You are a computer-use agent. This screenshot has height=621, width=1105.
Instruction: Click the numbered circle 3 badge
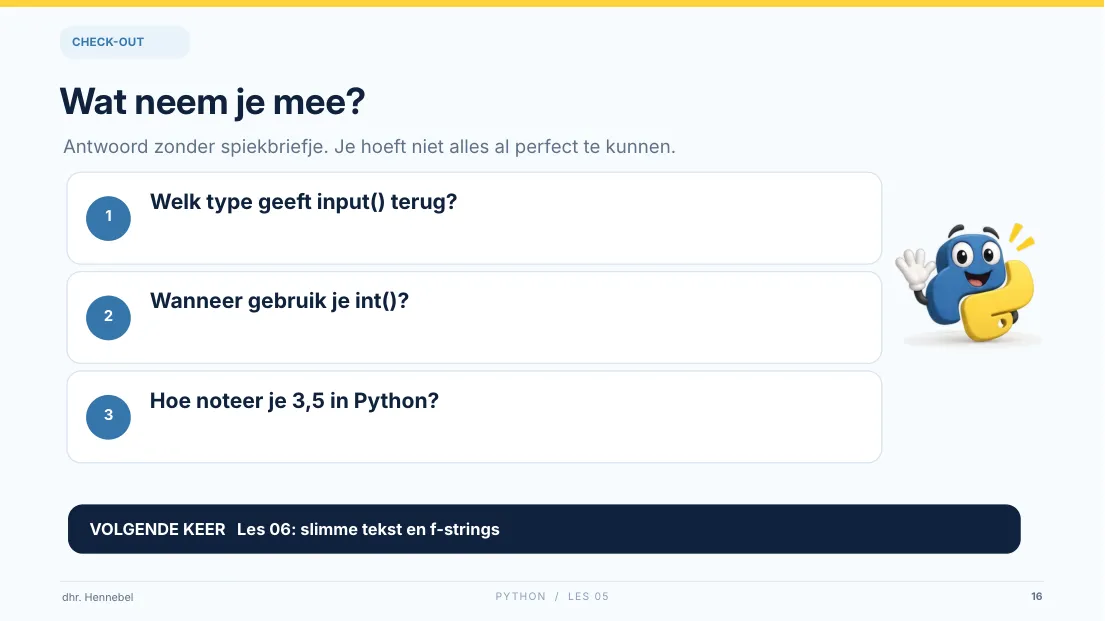click(109, 417)
